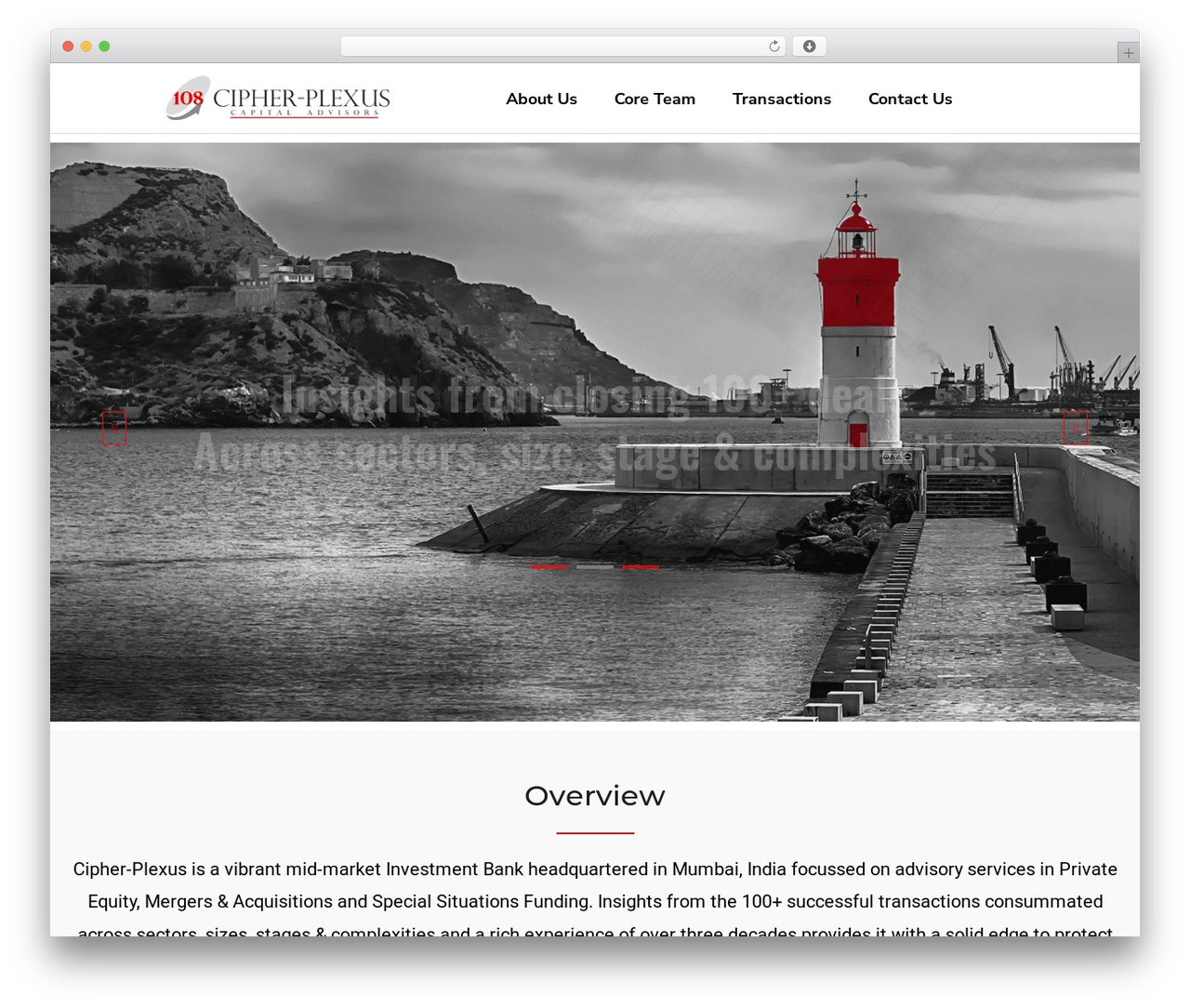Open the Contact Us page
This screenshot has height=1008, width=1190.
[910, 99]
